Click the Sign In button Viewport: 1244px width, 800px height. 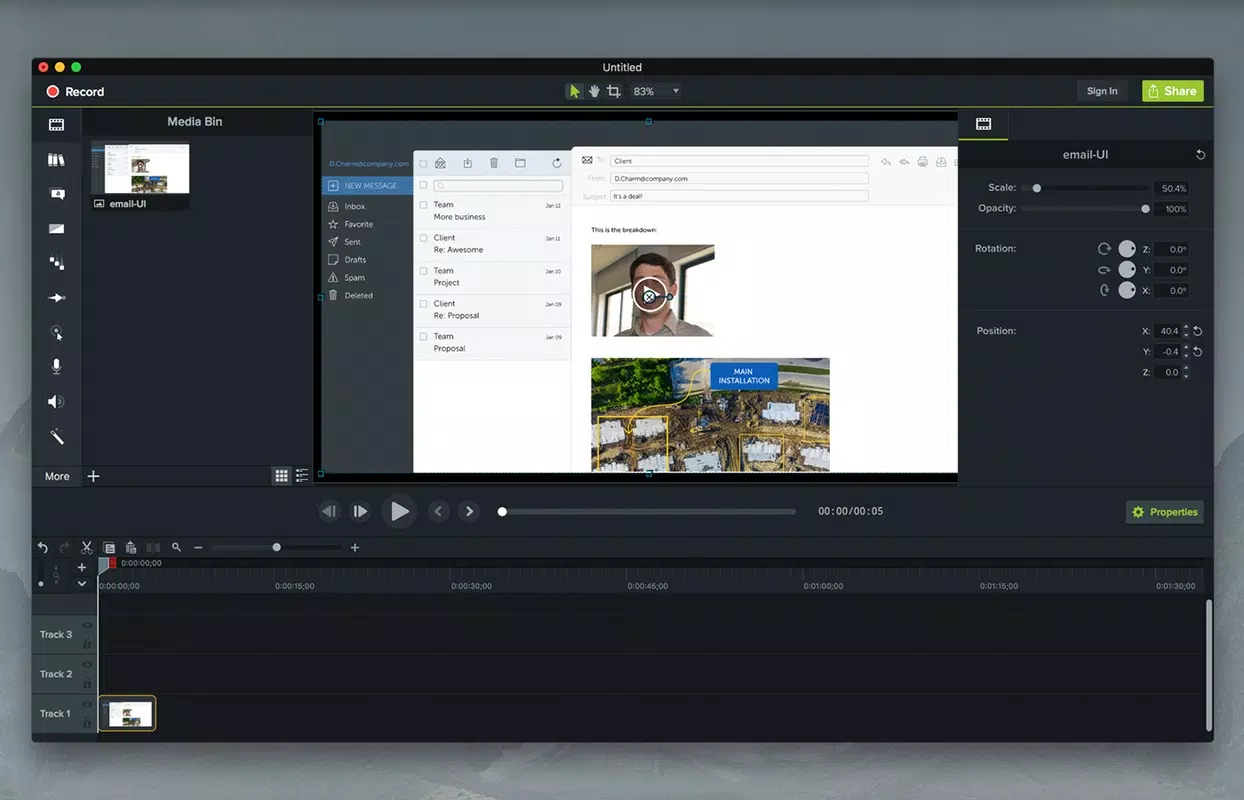point(1101,90)
